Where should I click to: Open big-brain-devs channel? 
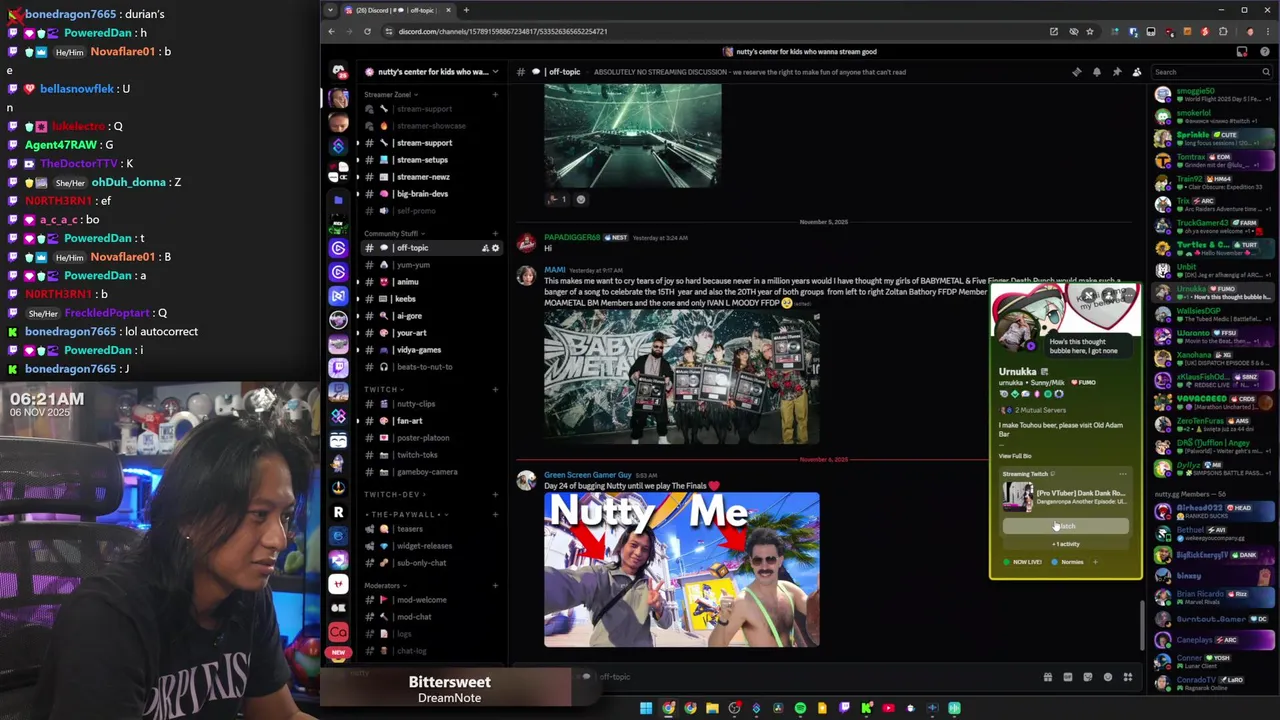430,194
